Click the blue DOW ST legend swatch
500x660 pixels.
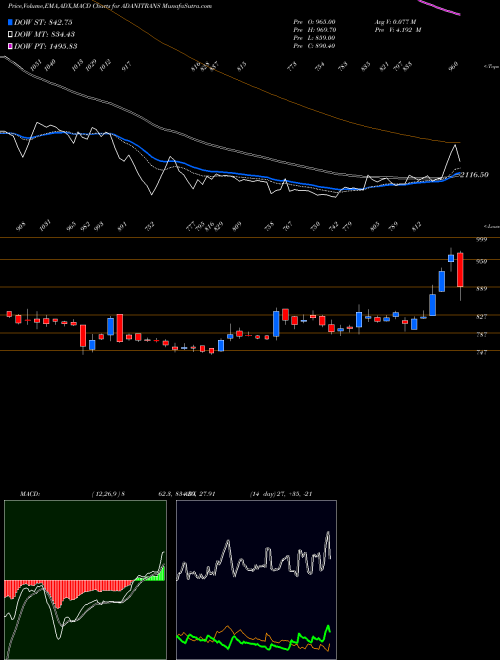coord(10,22)
